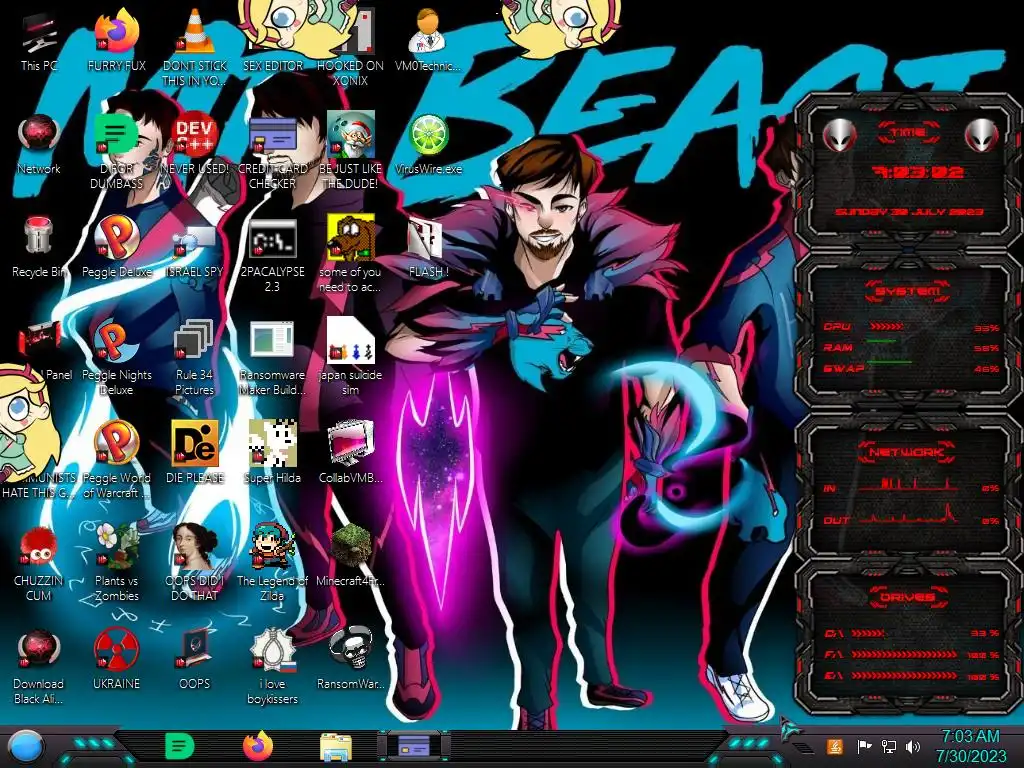Open the CollabVMB... desktop icon
Viewport: 1024px width, 768px height.
click(x=350, y=452)
